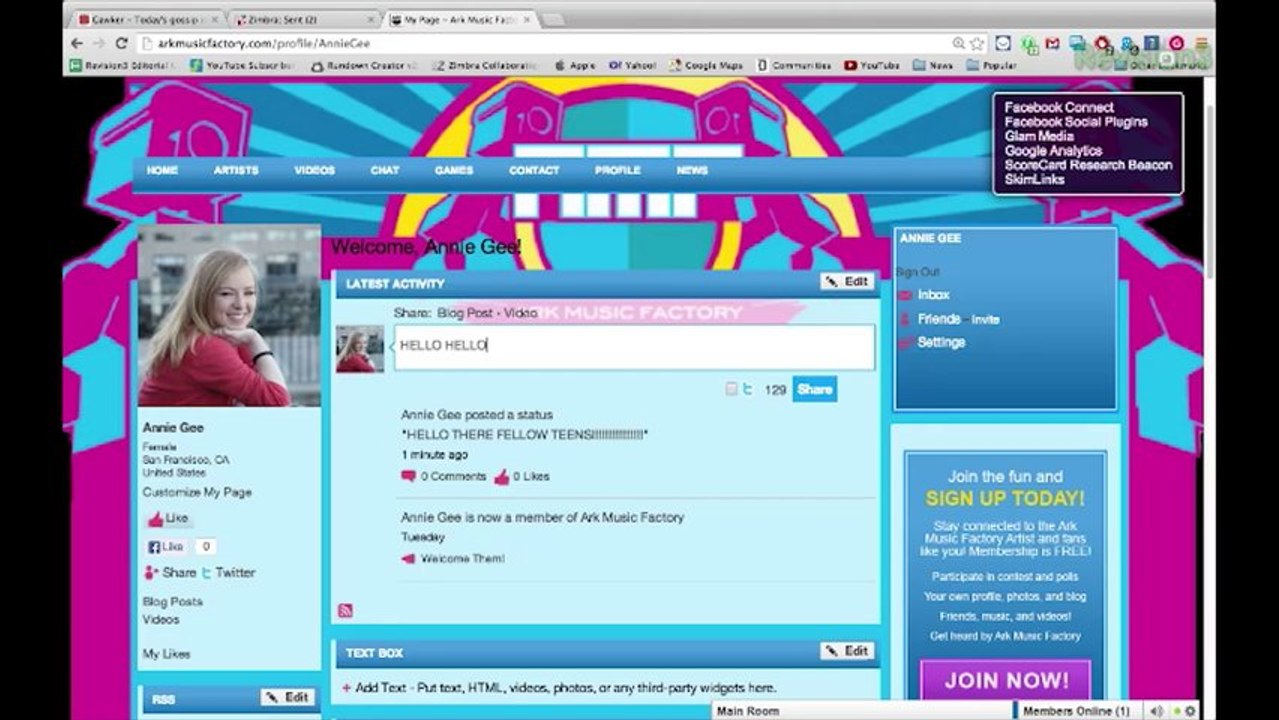The width and height of the screenshot is (1279, 720).
Task: Edit the Text Box section
Action: click(x=847, y=651)
